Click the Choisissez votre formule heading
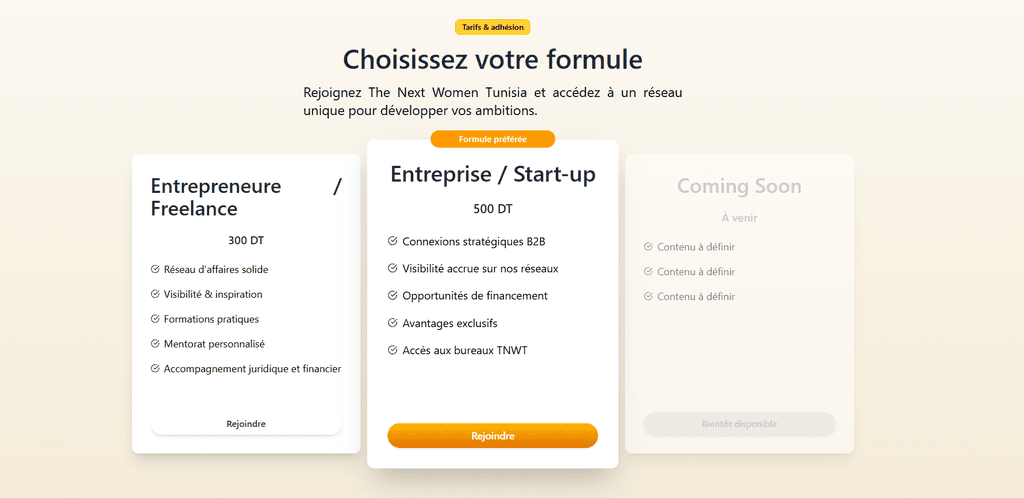The width and height of the screenshot is (1024, 498). click(492, 59)
